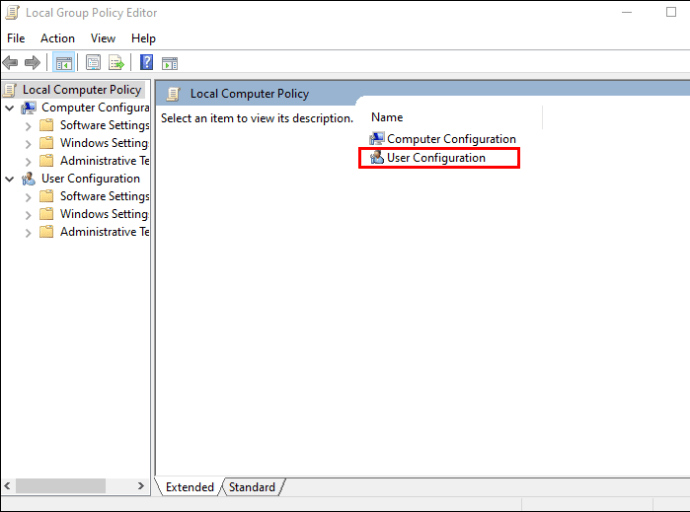Expand Software Settings under Computer Configuration
This screenshot has width=690, height=512.
coord(28,126)
